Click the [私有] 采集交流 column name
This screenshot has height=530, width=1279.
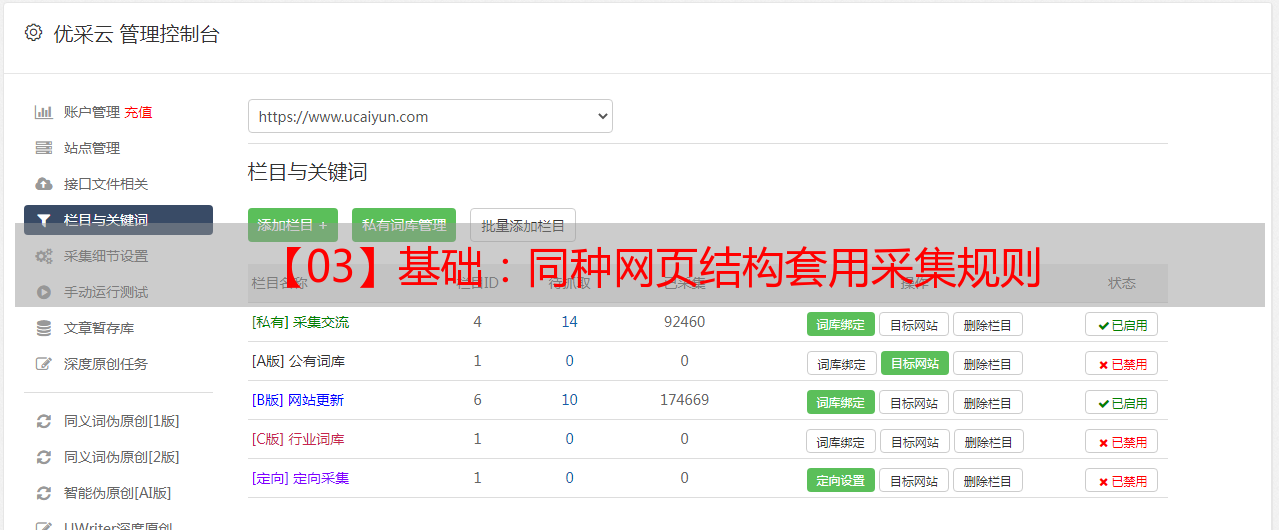click(300, 322)
